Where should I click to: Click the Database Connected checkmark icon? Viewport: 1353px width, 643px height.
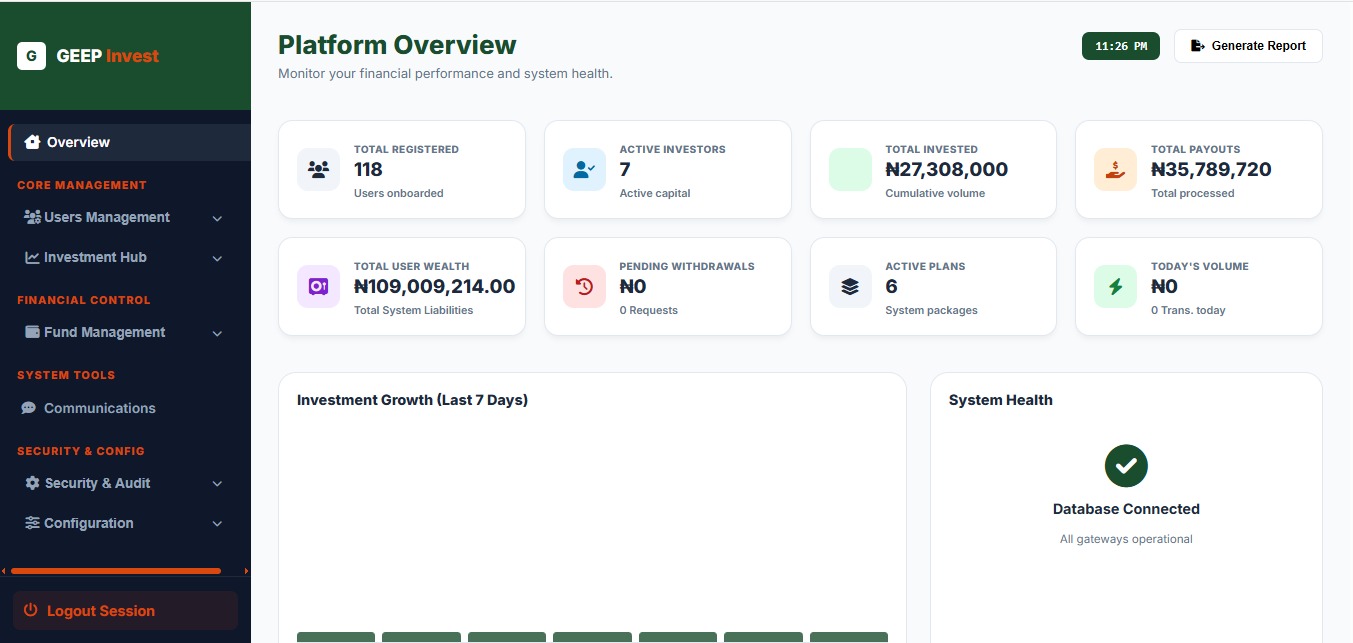[x=1126, y=465]
